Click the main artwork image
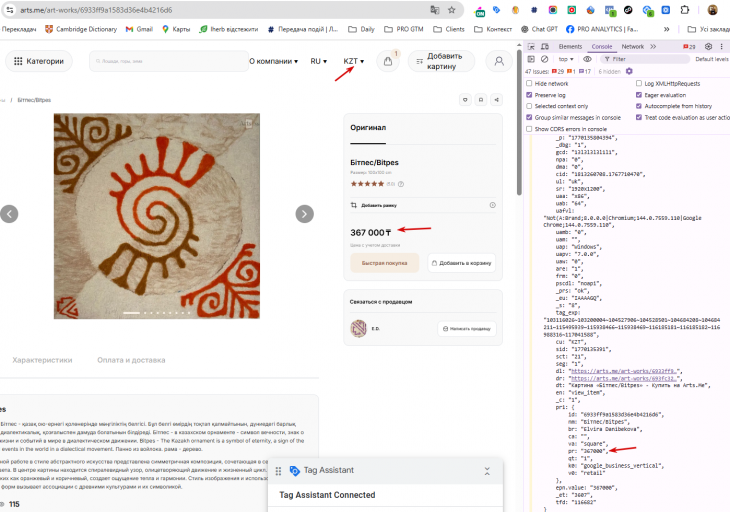Viewport: 730px width, 512px height. 157,216
